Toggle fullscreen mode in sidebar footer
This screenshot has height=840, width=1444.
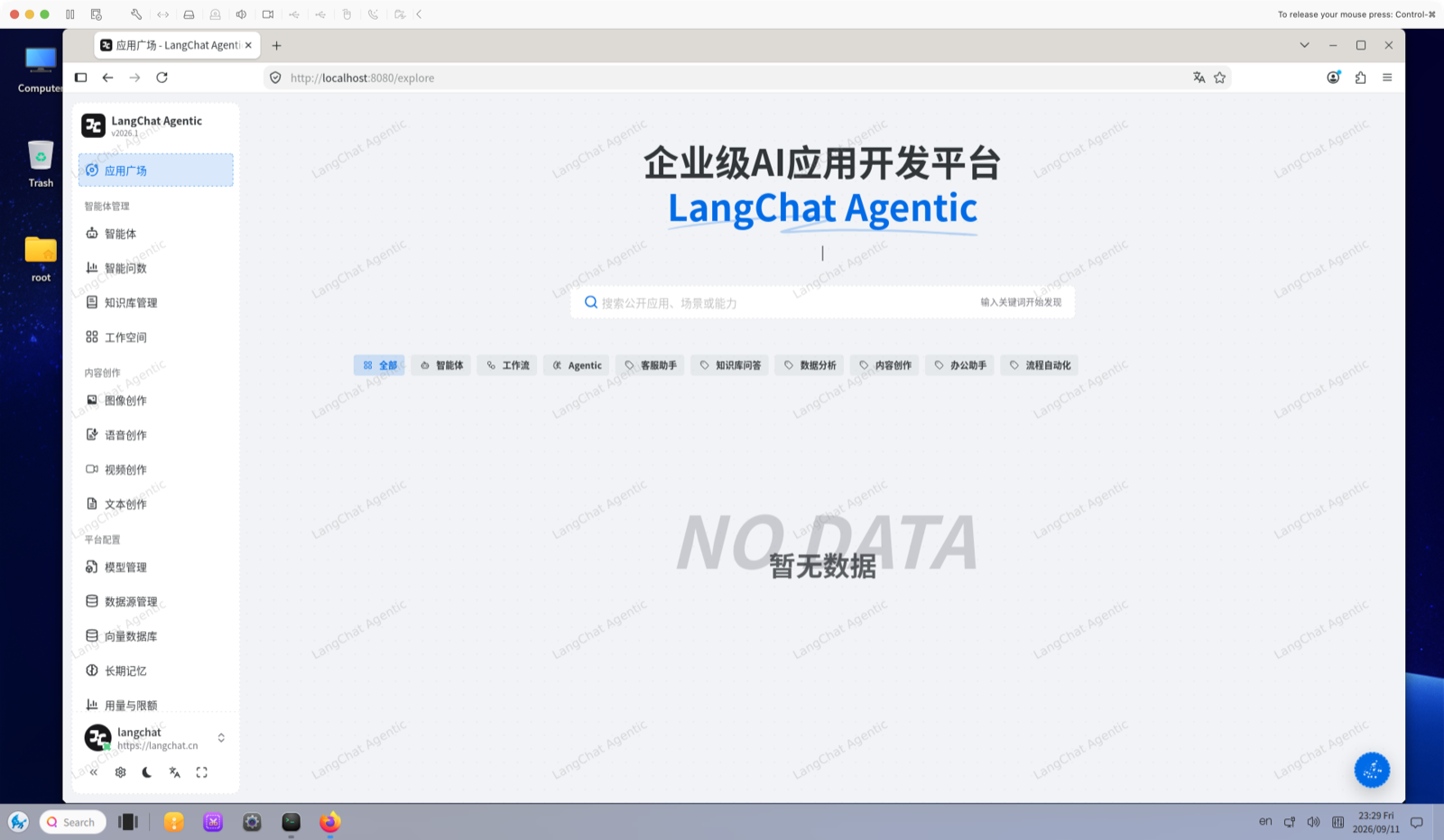[201, 772]
